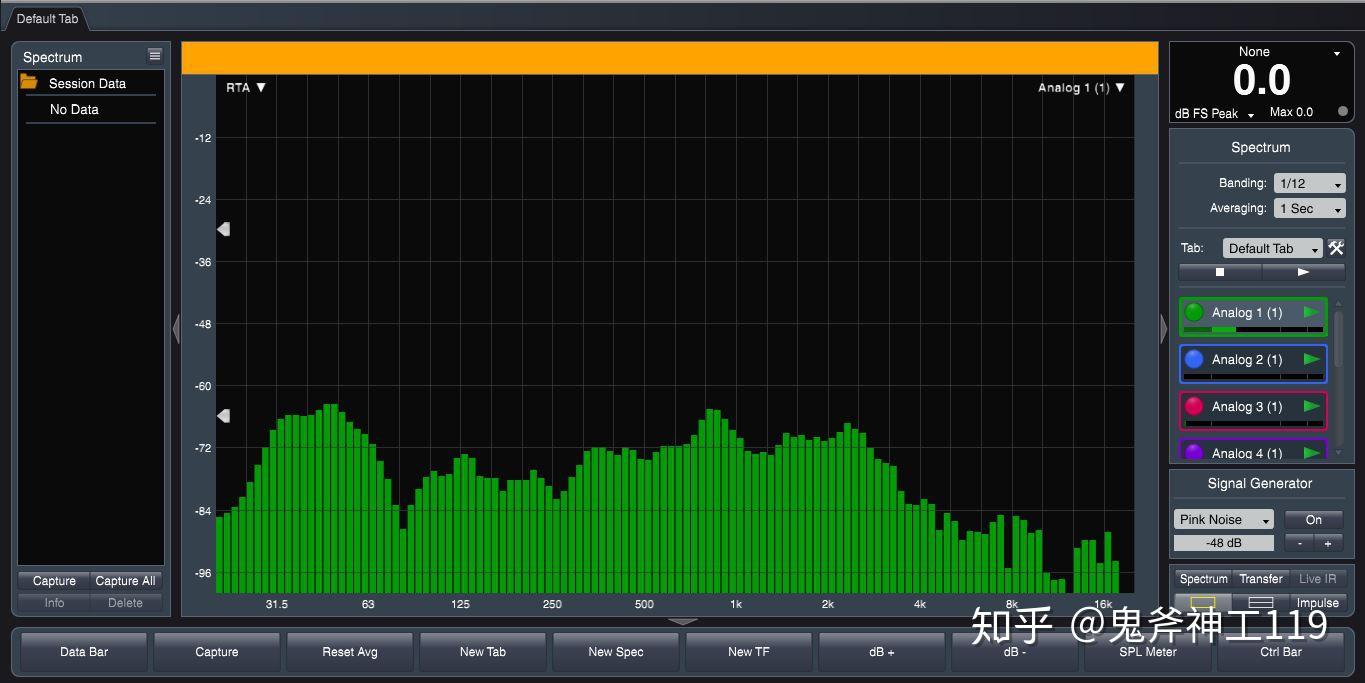Click the -48 dB generator level field
1365x683 pixels.
pos(1224,543)
